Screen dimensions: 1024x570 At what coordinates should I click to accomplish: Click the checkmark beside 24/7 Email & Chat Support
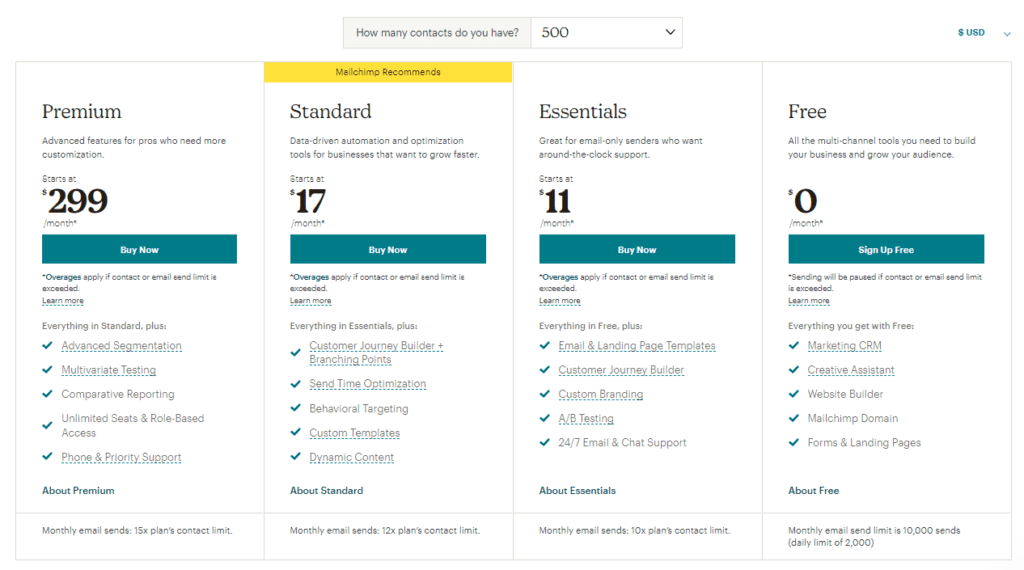pos(545,442)
